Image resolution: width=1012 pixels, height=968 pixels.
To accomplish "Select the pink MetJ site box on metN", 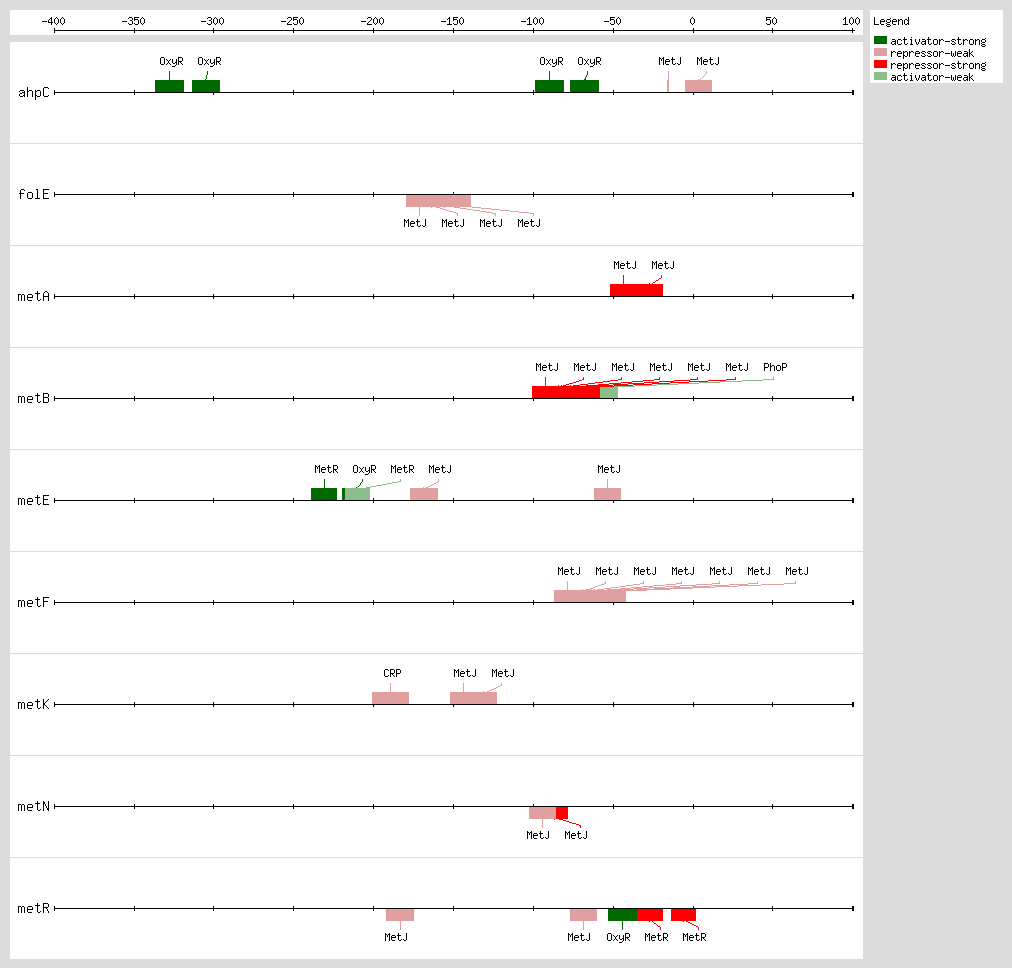I will (543, 812).
